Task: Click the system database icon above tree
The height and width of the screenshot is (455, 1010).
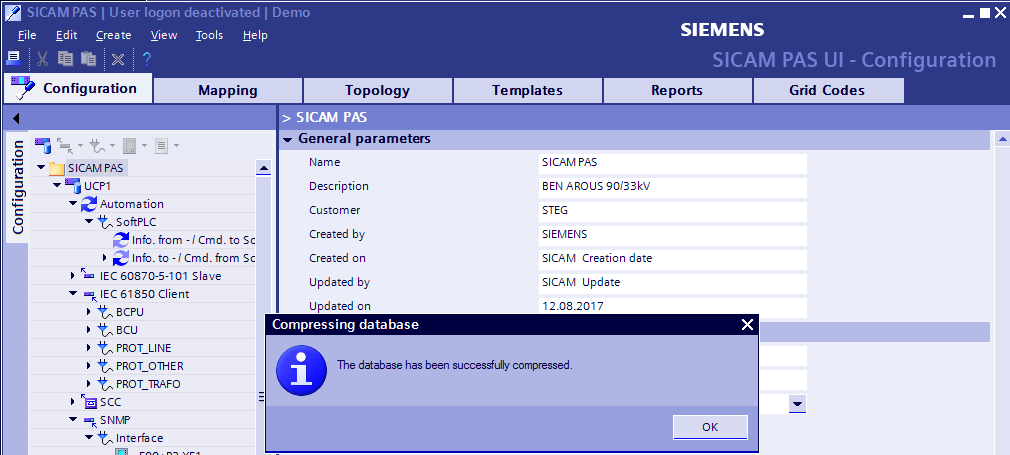Action: (42, 146)
